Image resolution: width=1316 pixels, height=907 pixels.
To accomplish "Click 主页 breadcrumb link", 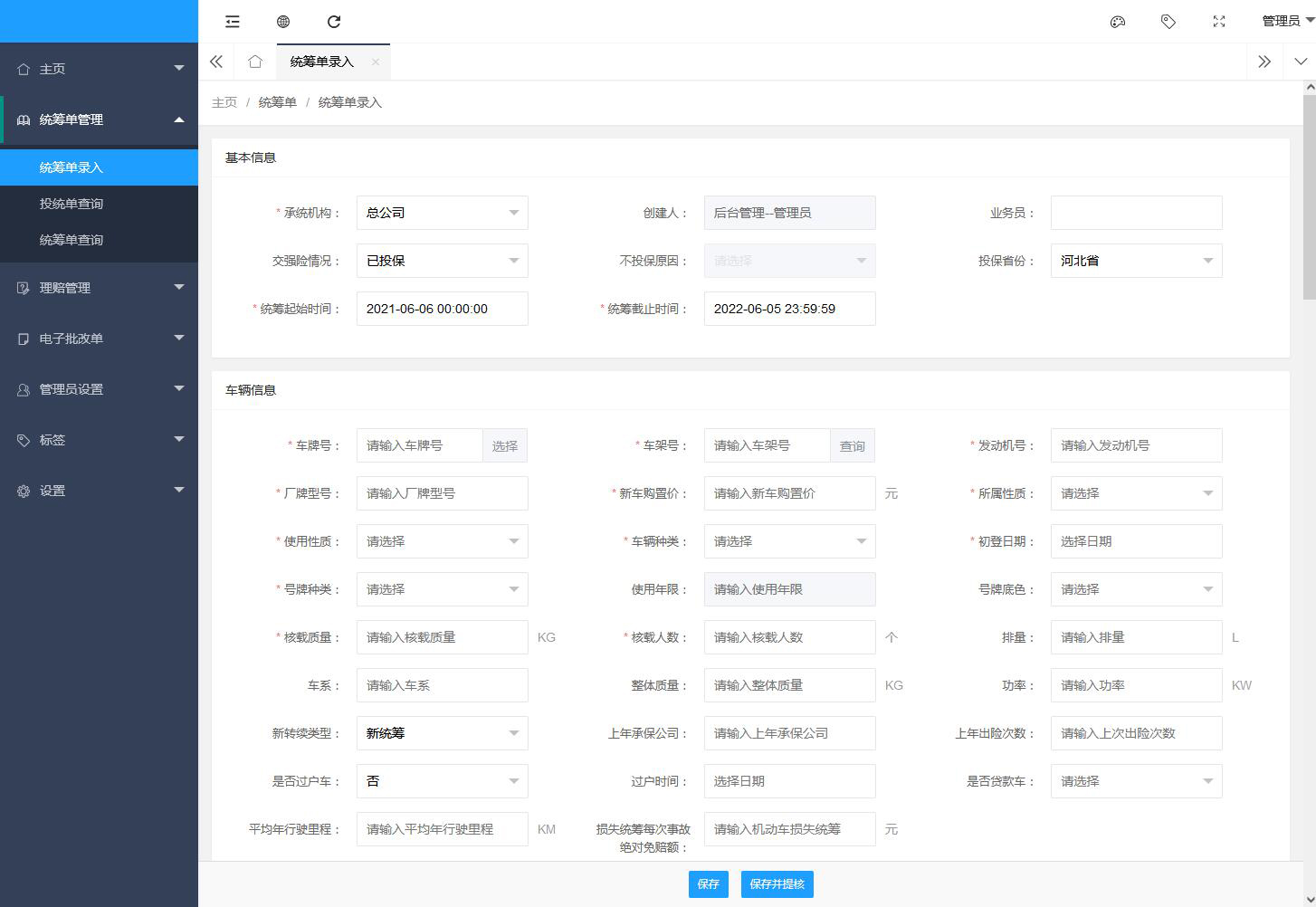I will coord(224,102).
